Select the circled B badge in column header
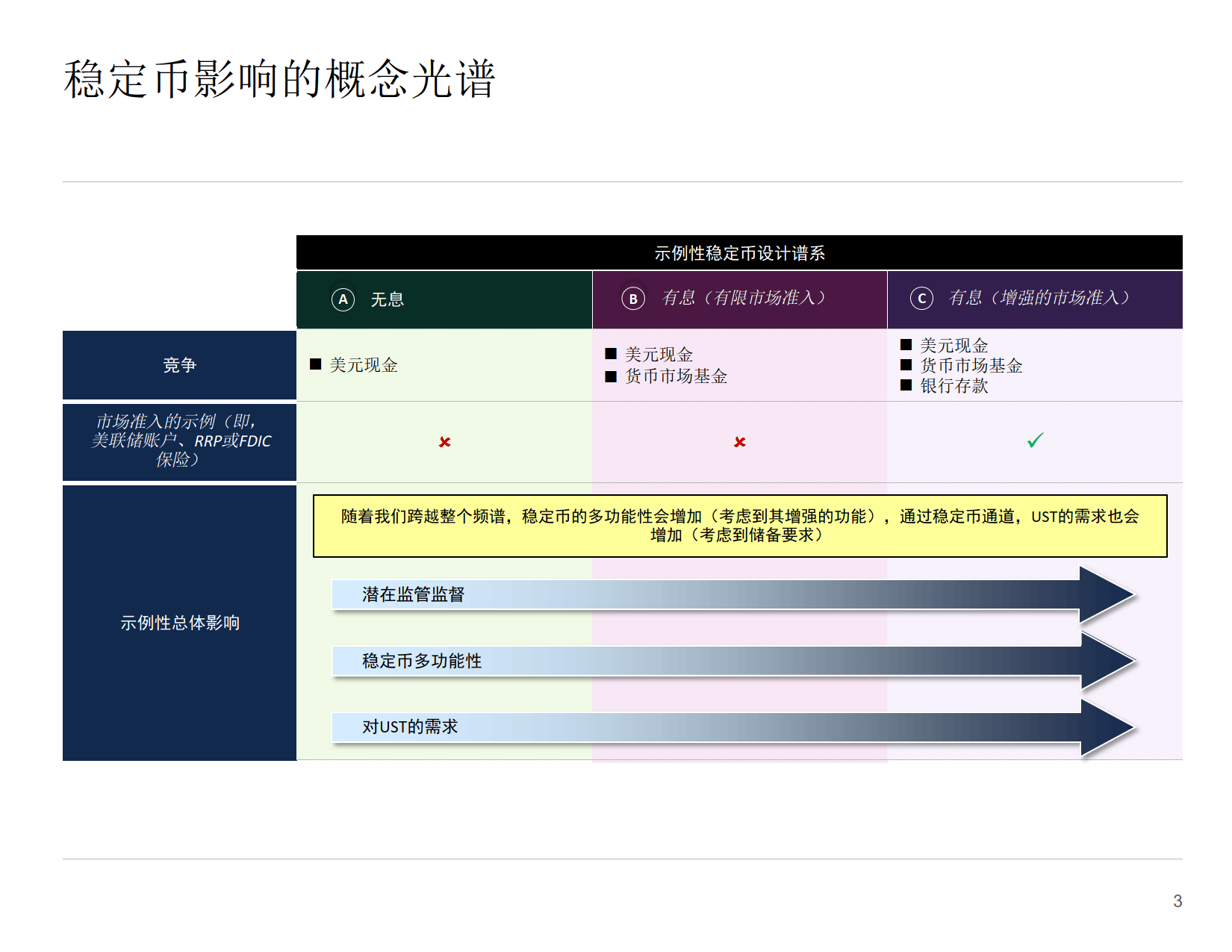Viewport: 1232px width, 952px height. (x=633, y=299)
